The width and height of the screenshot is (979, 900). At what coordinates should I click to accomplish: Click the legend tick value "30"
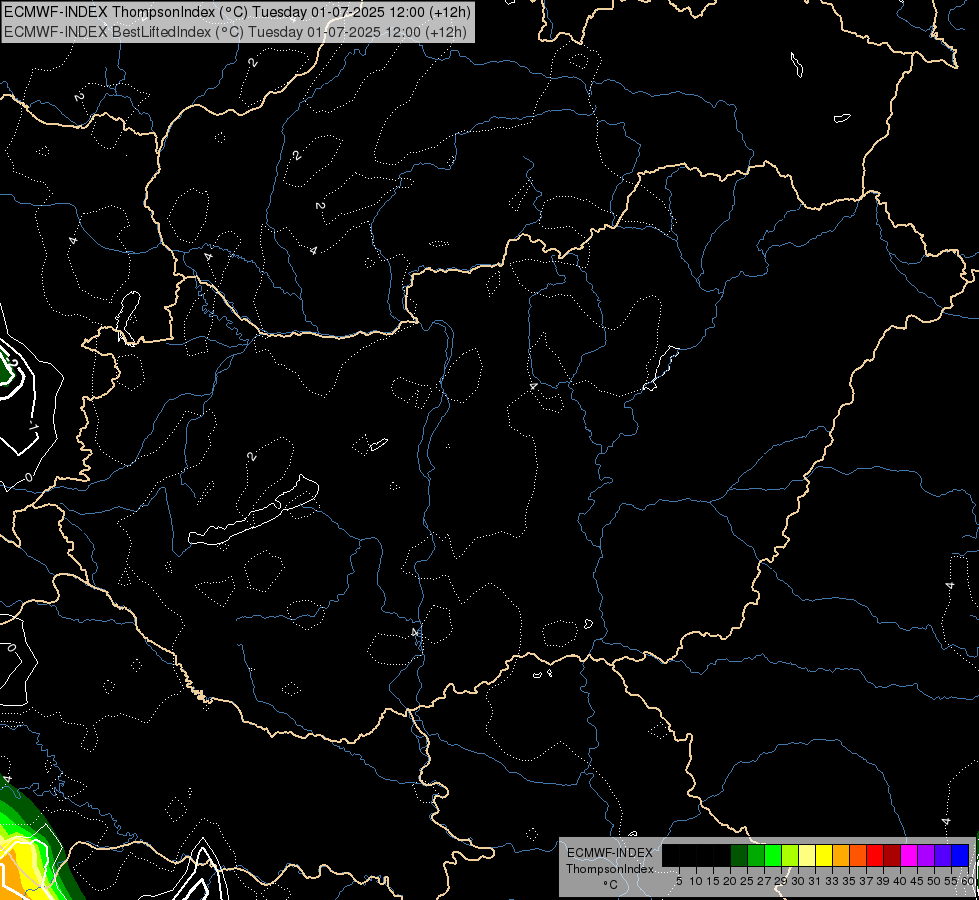(x=798, y=881)
